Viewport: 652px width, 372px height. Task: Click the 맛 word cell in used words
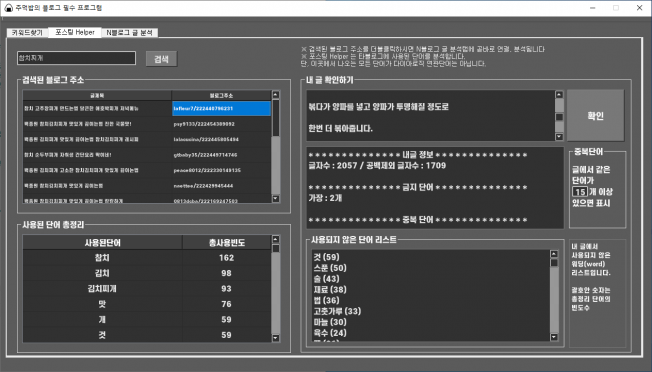click(103, 304)
